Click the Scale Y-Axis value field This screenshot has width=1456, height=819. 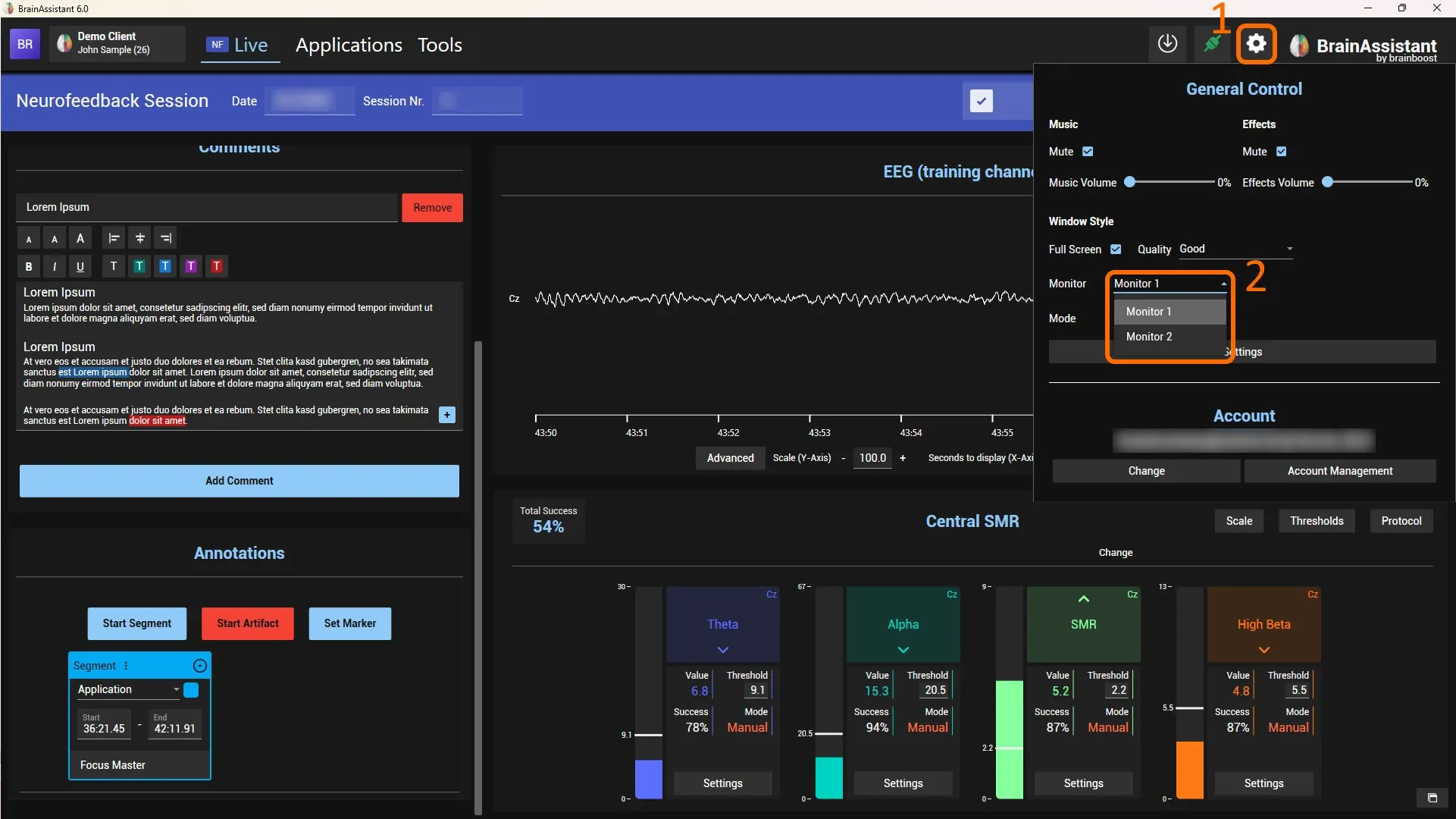872,458
